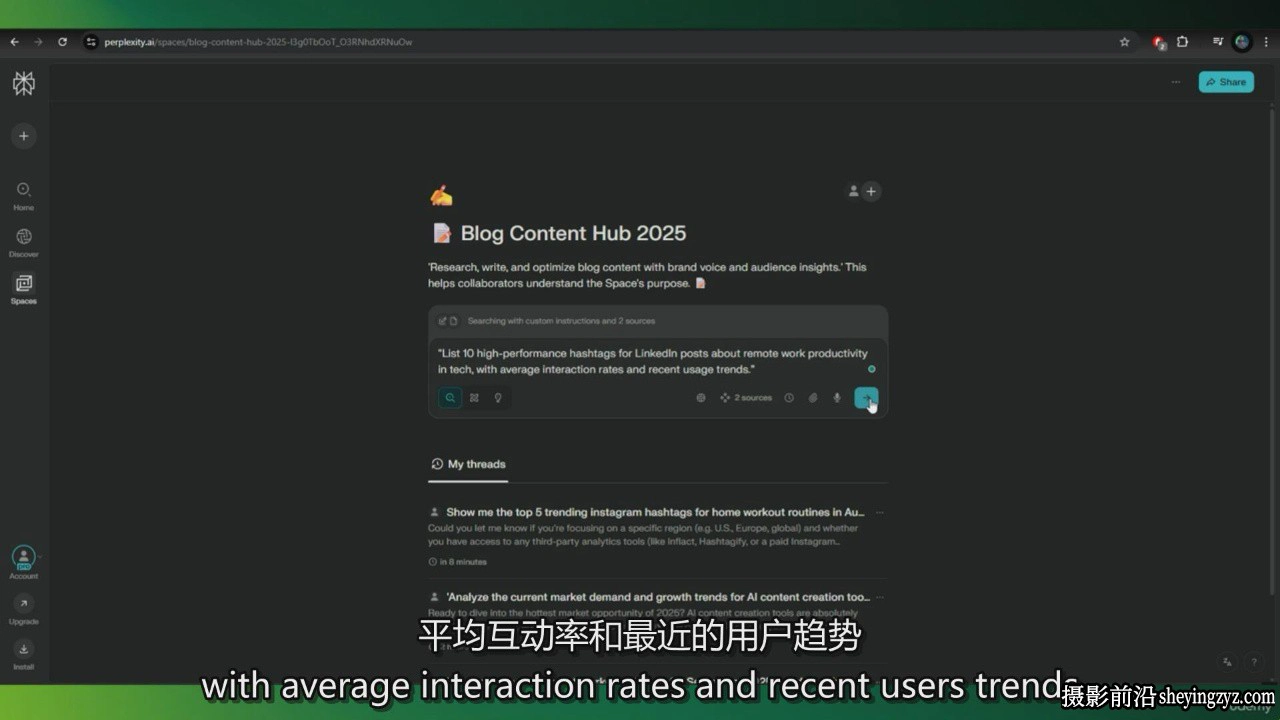Click the browser address bar URL
Viewport: 1280px width, 720px height.
point(258,42)
